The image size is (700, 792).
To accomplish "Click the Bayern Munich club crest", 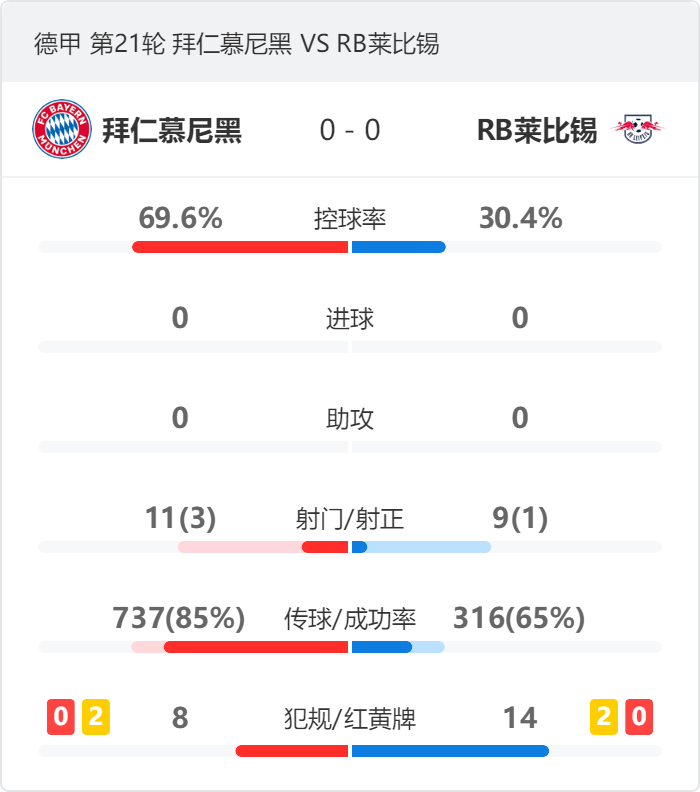I will [x=62, y=129].
